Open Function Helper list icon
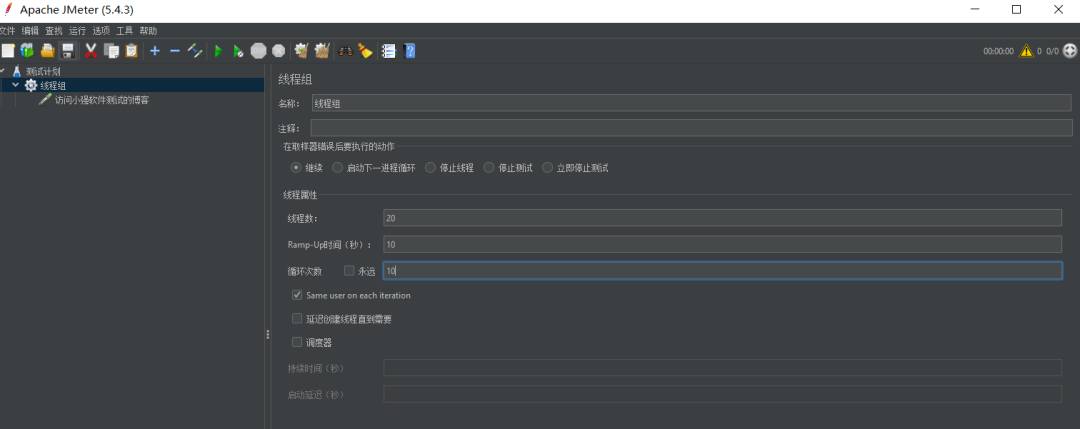Image resolution: width=1080 pixels, height=429 pixels. coord(389,50)
